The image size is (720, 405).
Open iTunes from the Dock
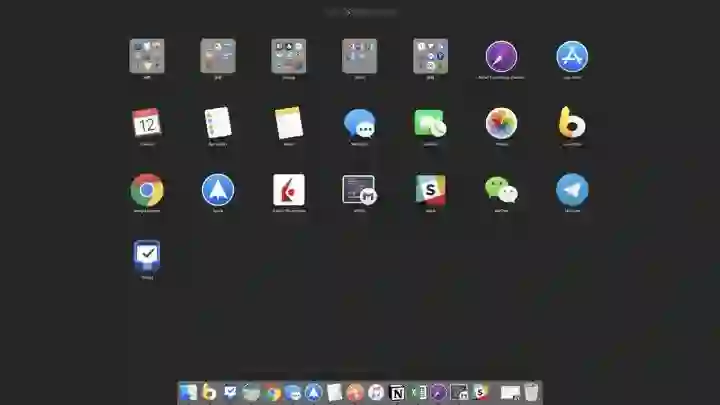pos(376,393)
